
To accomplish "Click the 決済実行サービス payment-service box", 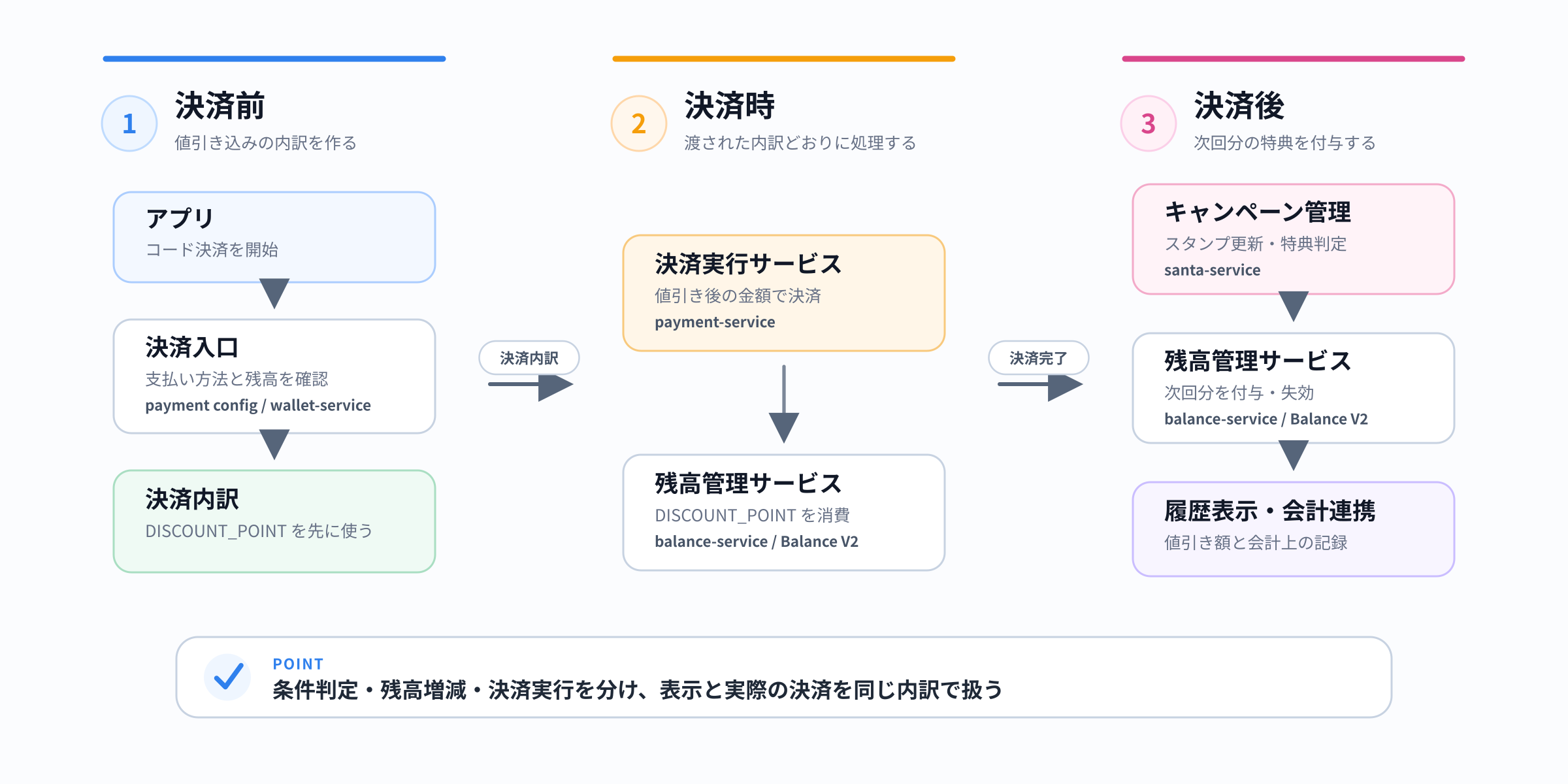I will point(784,293).
